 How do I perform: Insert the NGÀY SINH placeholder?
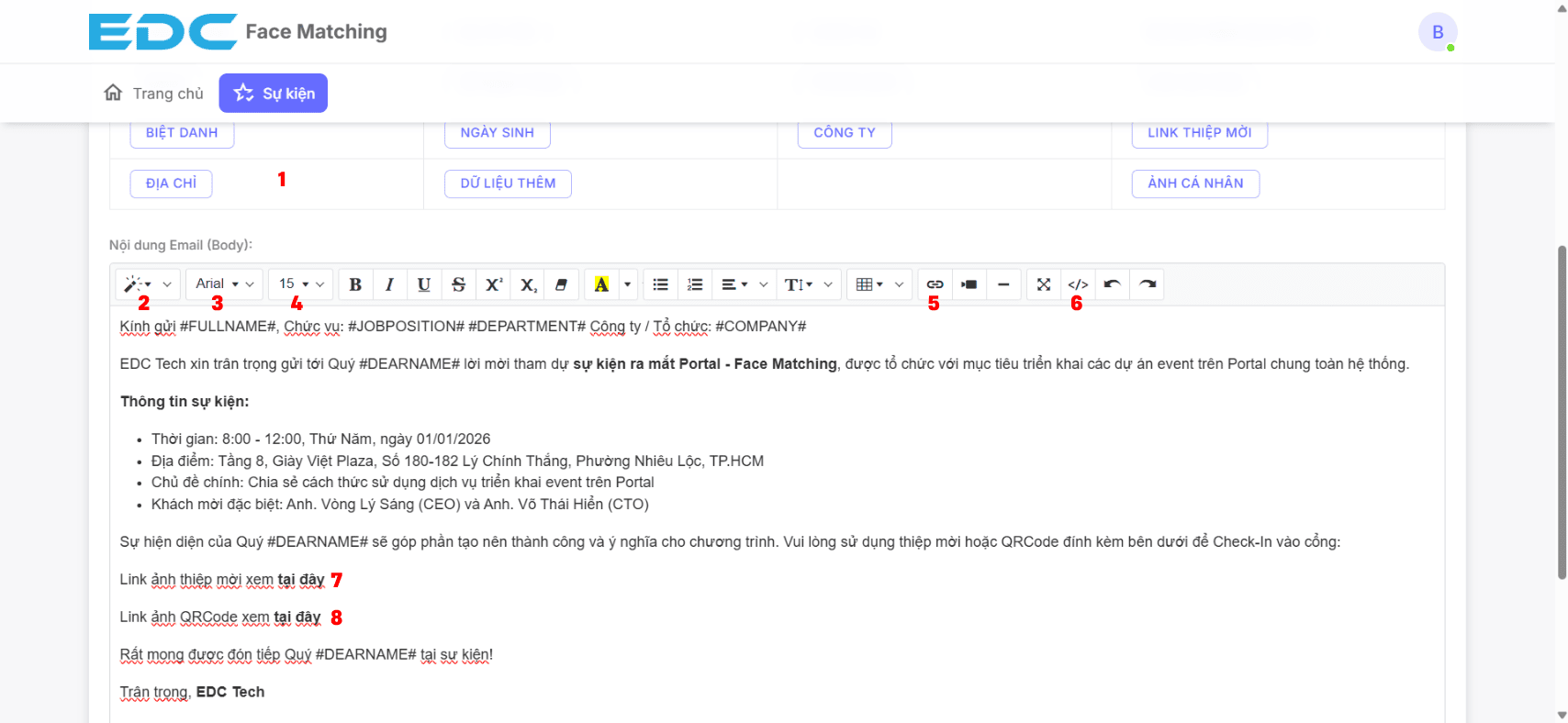tap(498, 133)
